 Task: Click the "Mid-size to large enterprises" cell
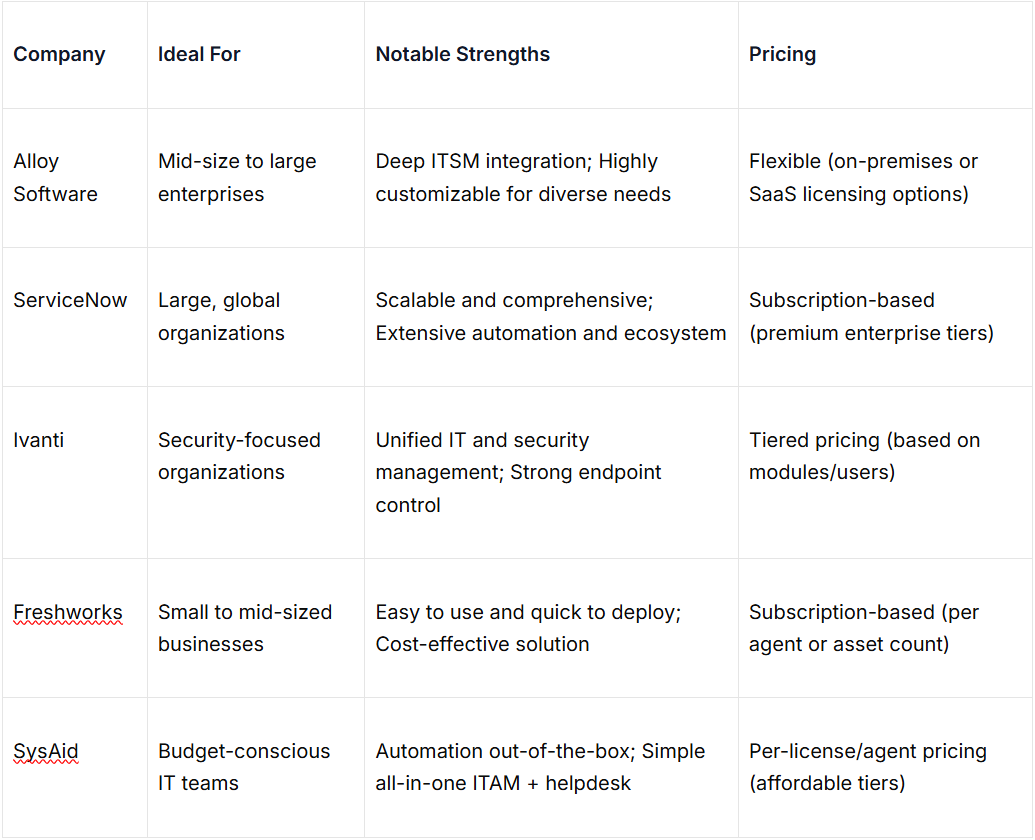pos(237,178)
